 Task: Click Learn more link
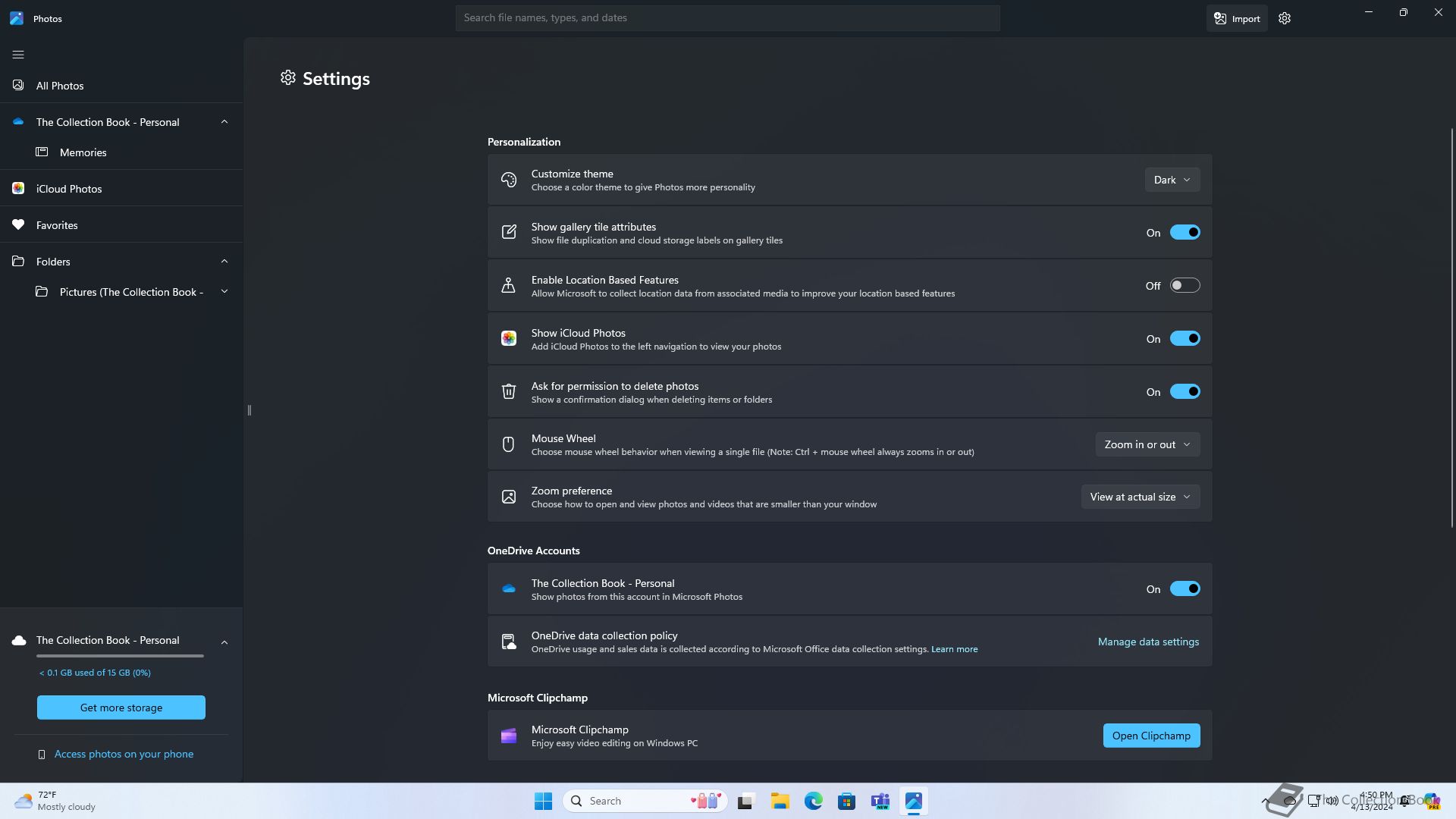pos(954,649)
